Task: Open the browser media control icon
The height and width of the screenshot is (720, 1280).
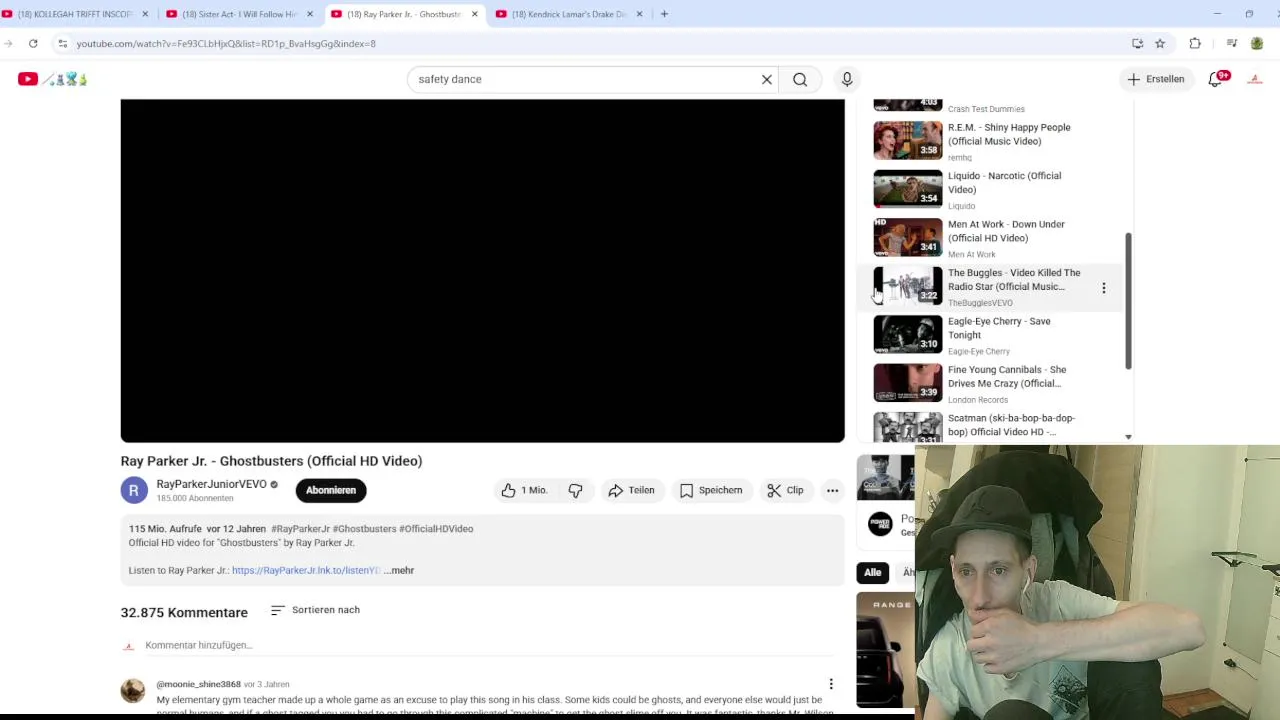Action: pos(1232,43)
